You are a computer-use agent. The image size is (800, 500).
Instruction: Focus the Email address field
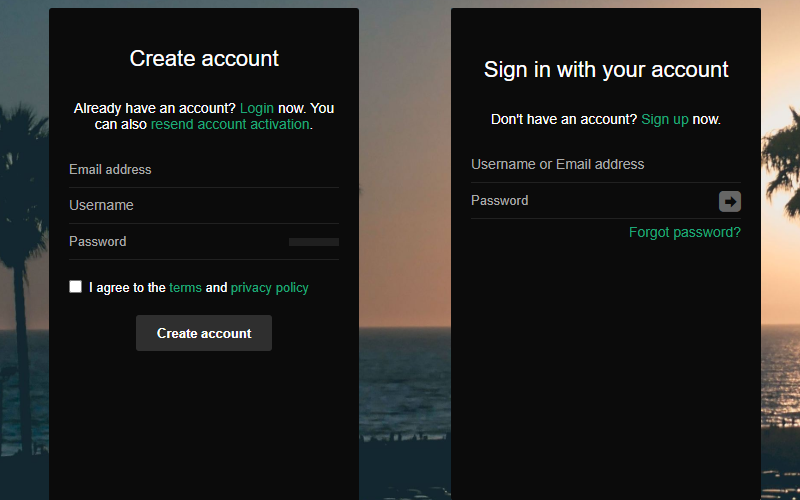(203, 170)
